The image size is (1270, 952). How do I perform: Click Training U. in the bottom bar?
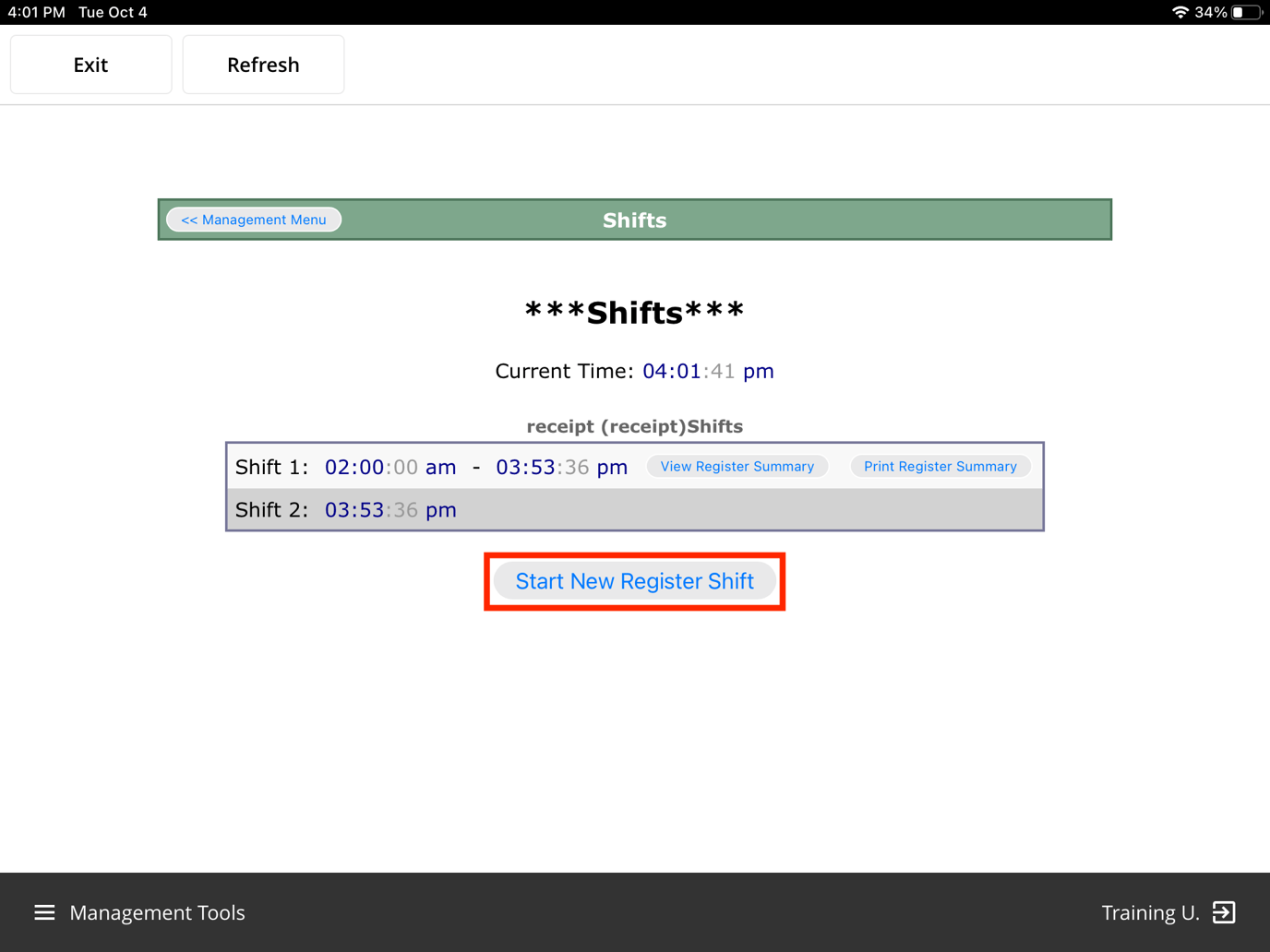click(x=1150, y=912)
